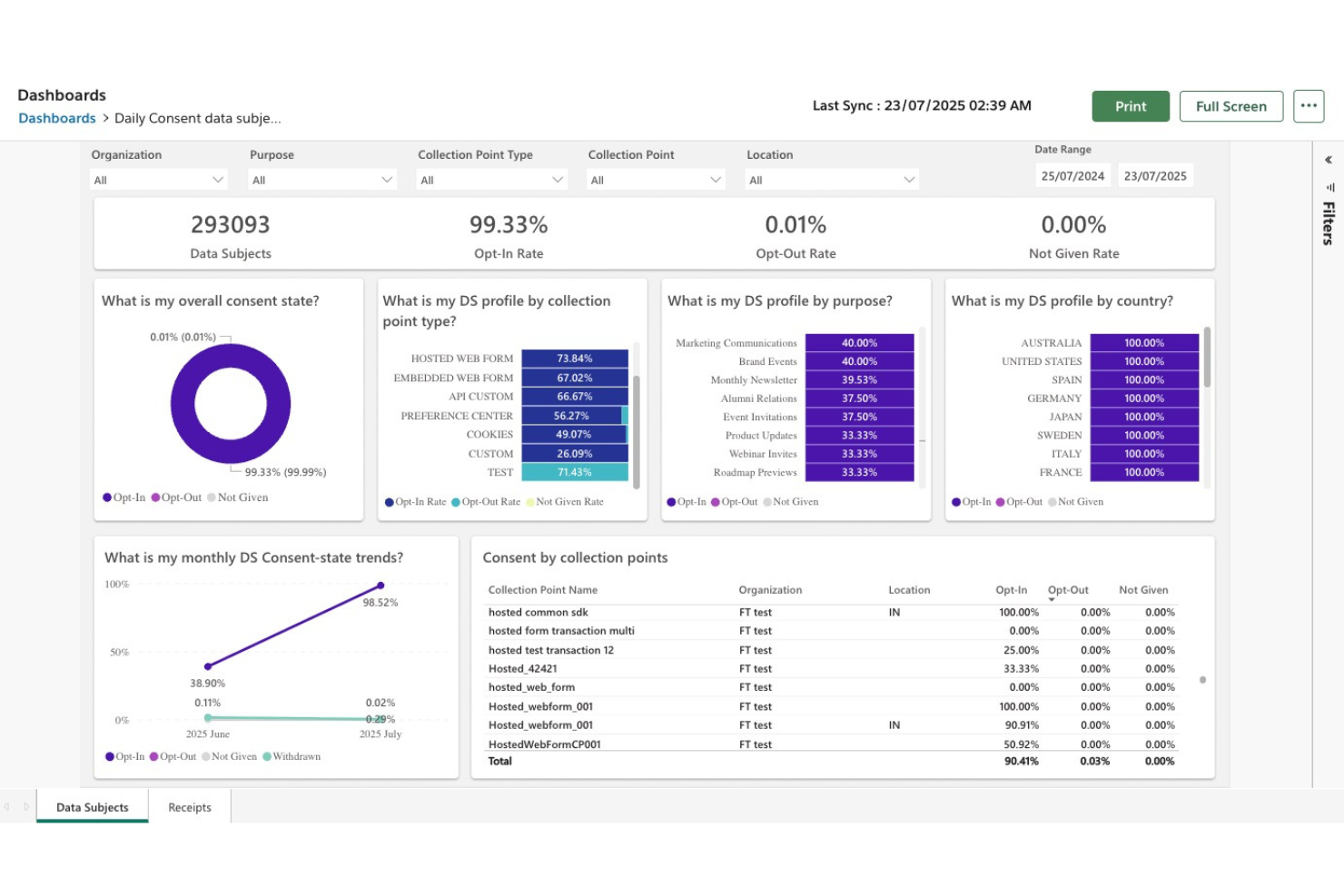The image size is (1344, 896).
Task: Click the purpose chart scrollbar
Action: [x=922, y=409]
